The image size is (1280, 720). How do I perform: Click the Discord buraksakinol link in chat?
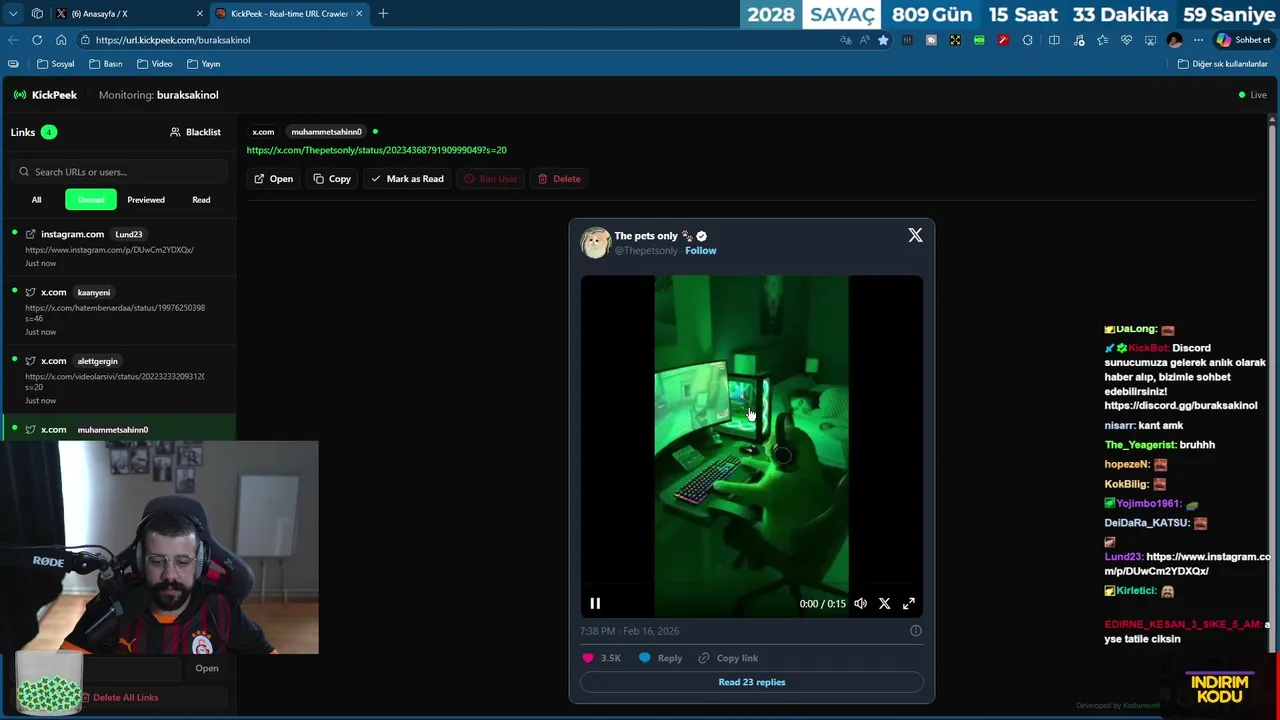(1180, 406)
